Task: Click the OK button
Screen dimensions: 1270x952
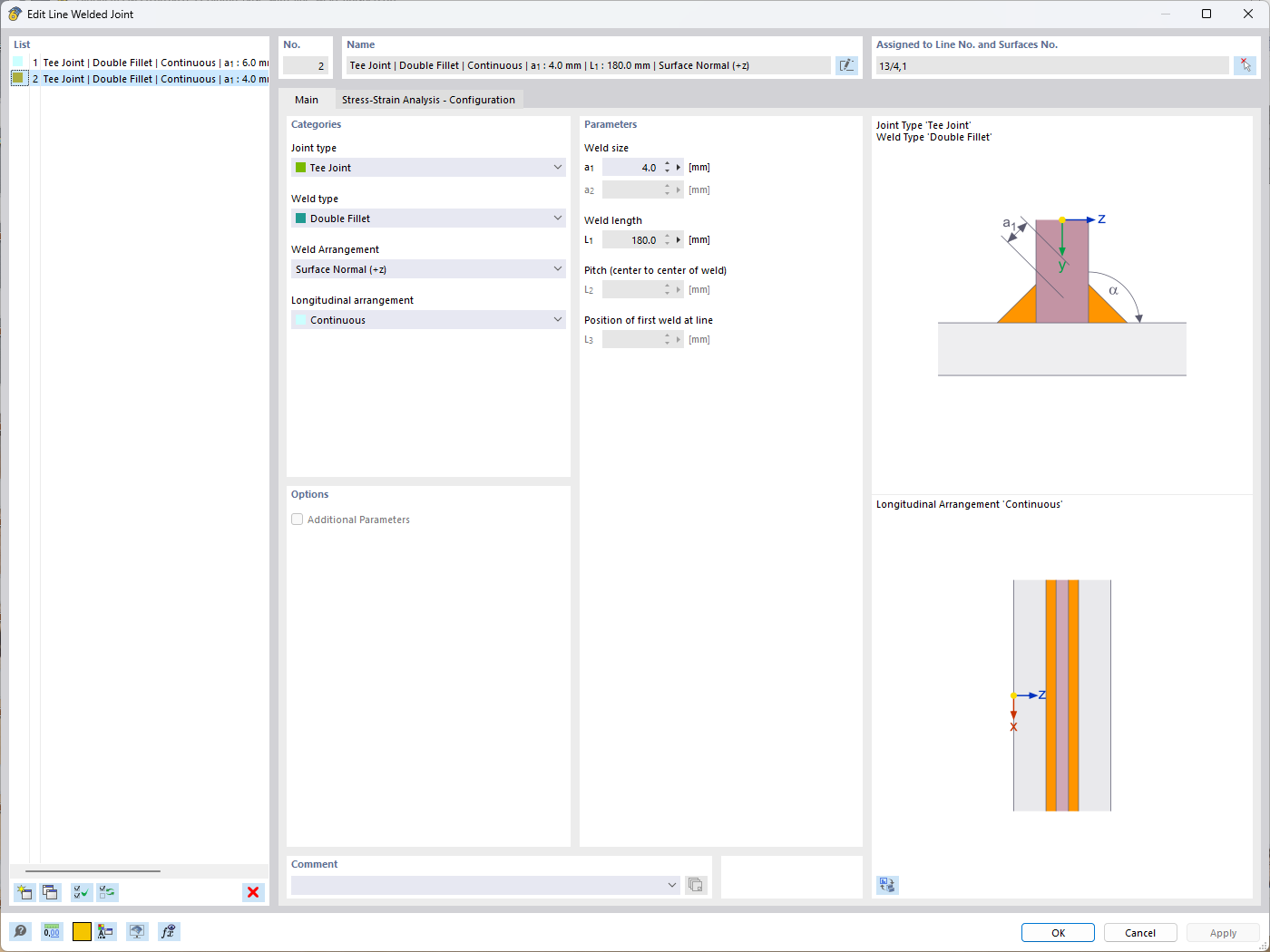Action: coord(1058,933)
